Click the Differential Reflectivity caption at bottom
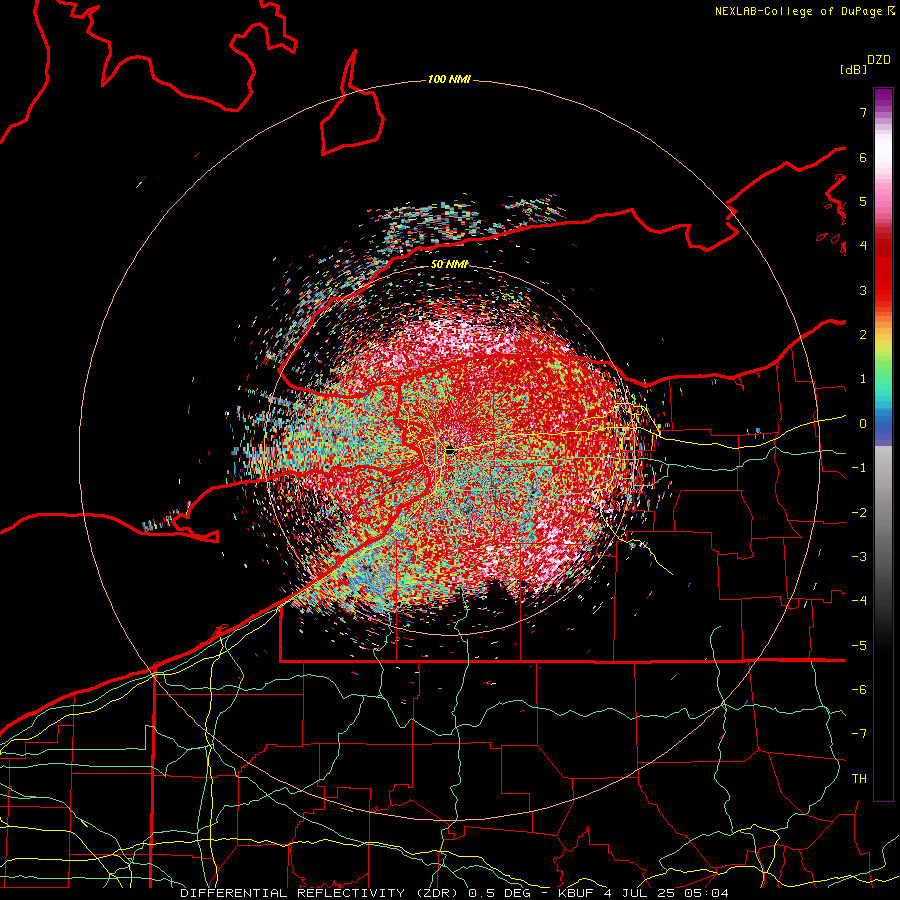 pos(455,893)
